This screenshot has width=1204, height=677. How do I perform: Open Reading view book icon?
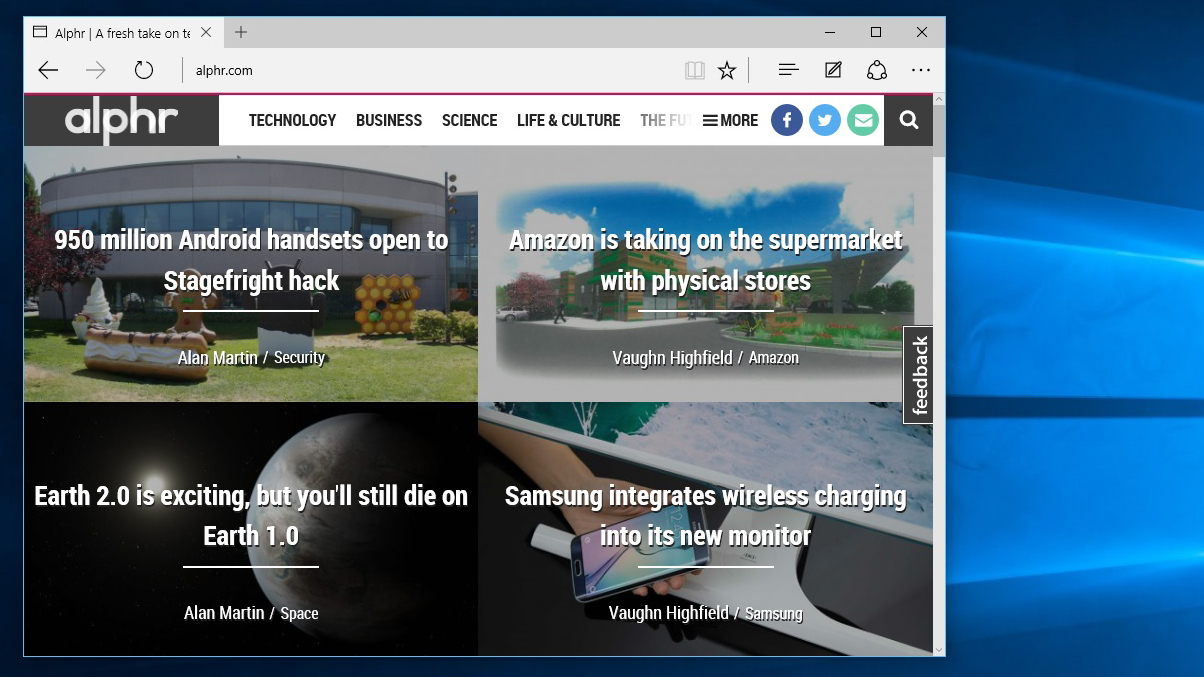694,70
